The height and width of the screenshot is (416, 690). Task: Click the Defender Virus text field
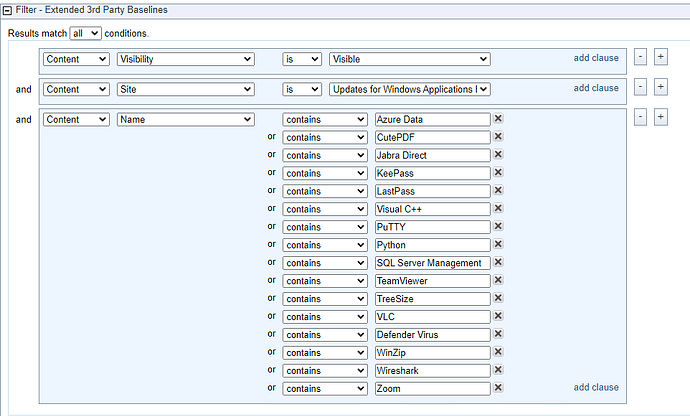click(433, 335)
